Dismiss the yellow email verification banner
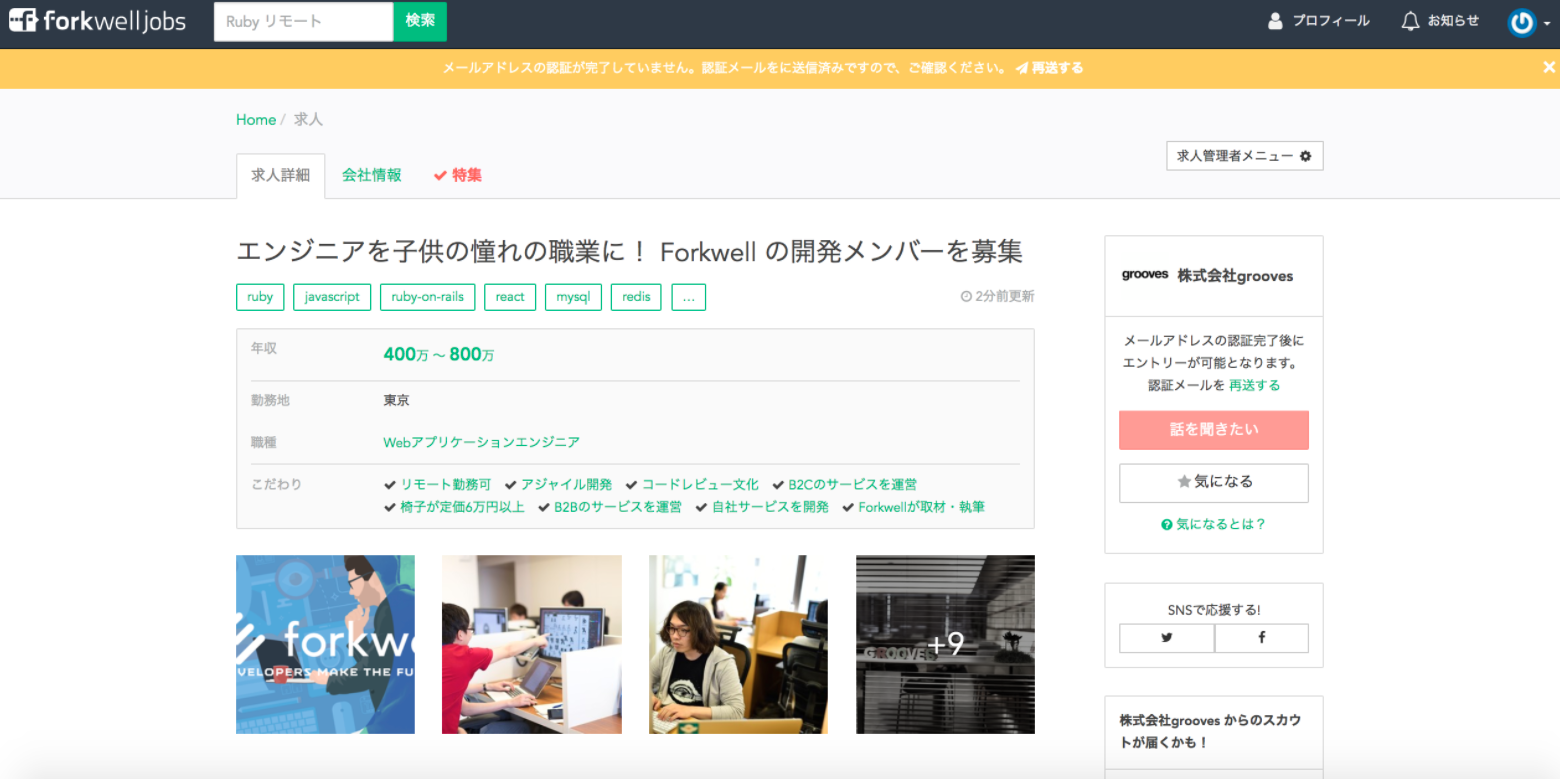 pos(1549,68)
